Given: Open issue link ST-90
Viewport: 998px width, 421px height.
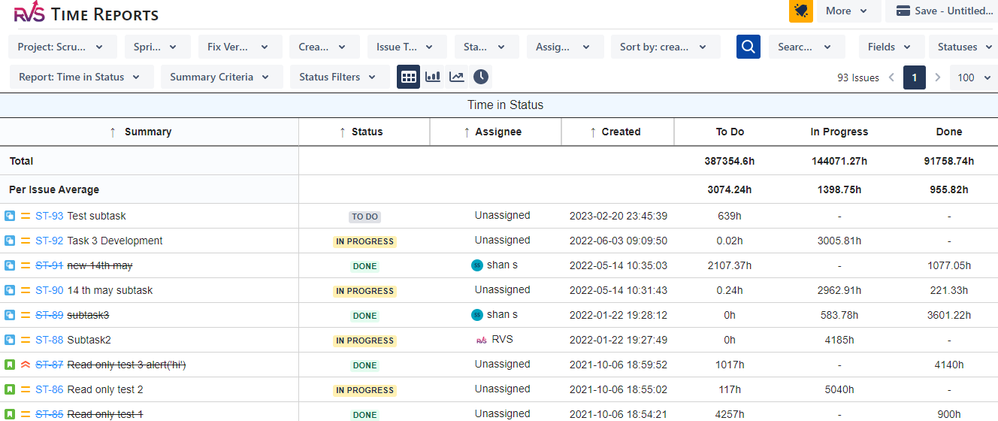Looking at the screenshot, I should (49, 291).
